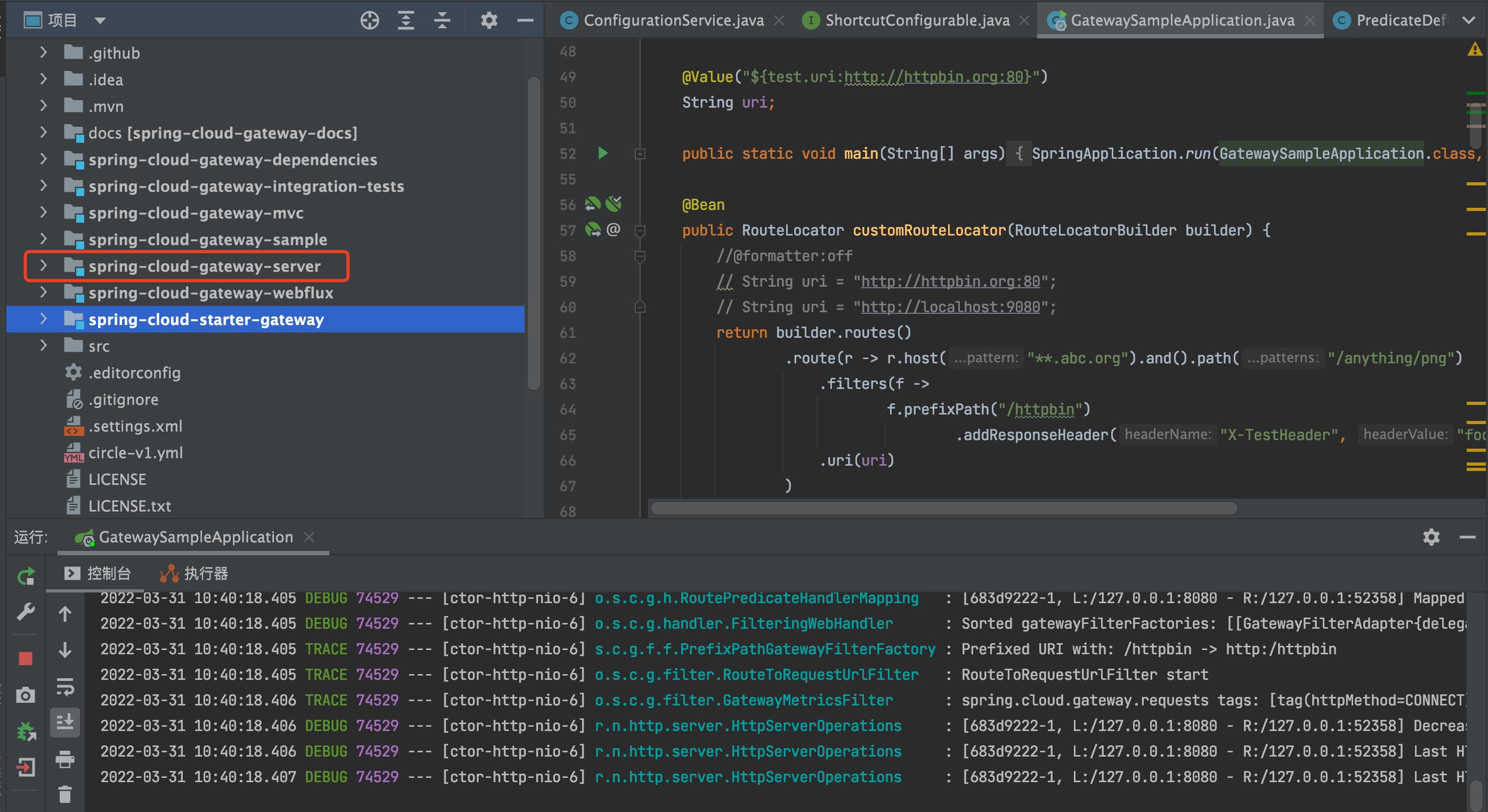Toggle fold end marker on line 60

pyautogui.click(x=640, y=307)
